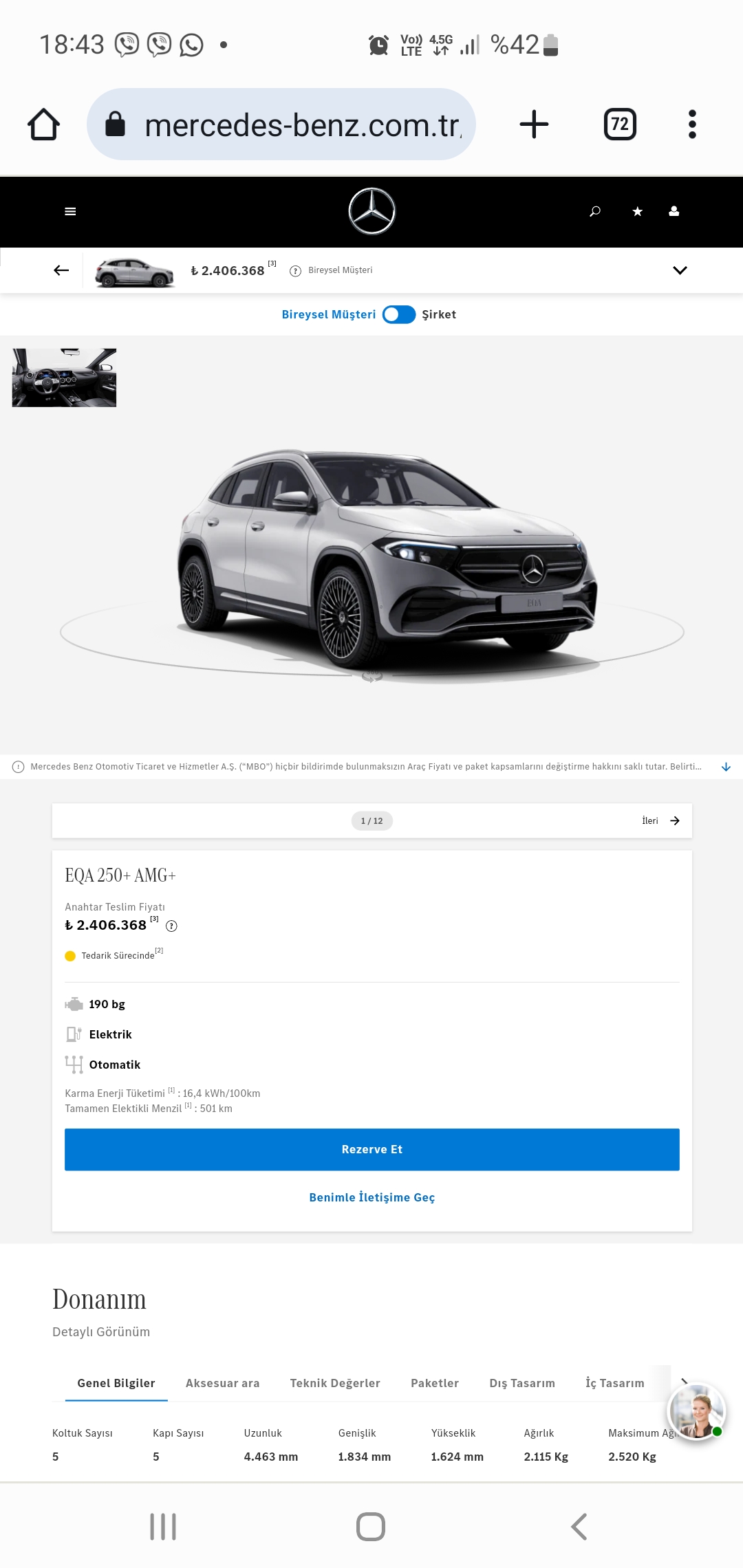Switch to the Teknik Değerler tab
Screen dimensions: 743x1568
(335, 1383)
